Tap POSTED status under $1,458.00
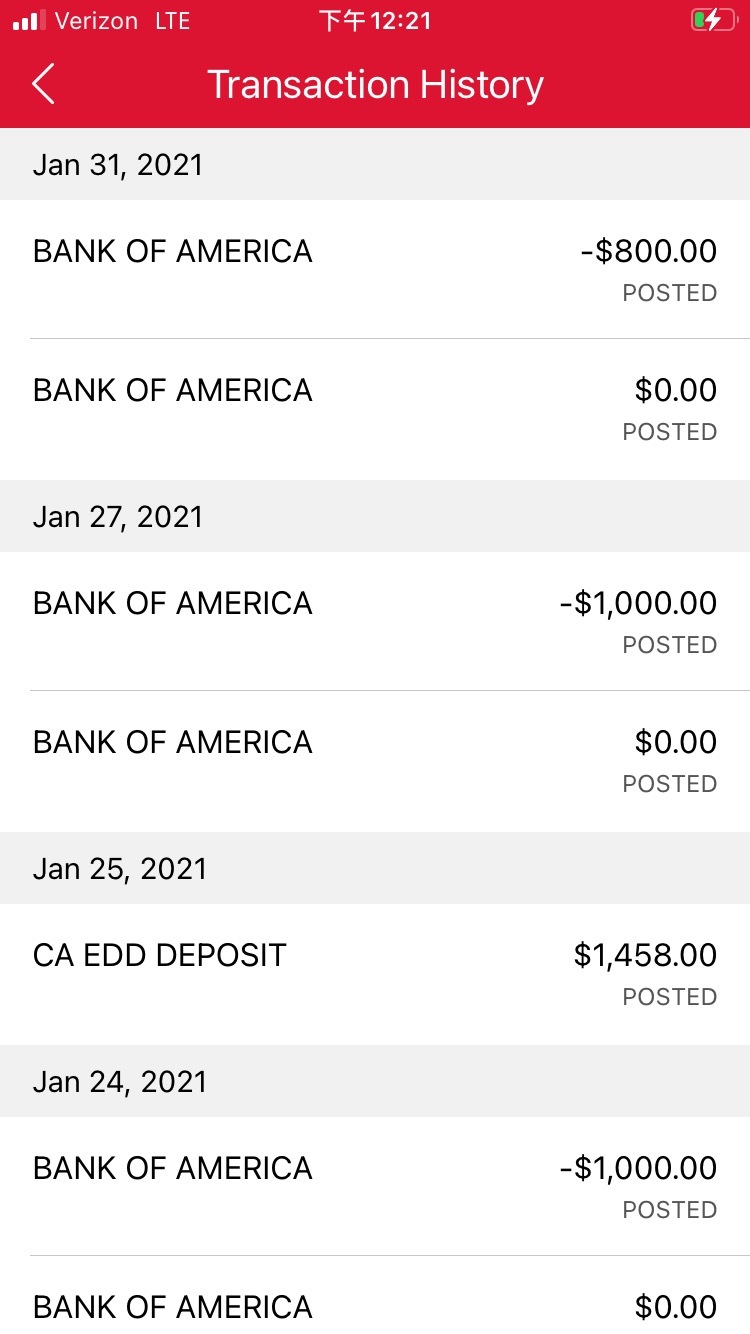The width and height of the screenshot is (750, 1334). [669, 997]
